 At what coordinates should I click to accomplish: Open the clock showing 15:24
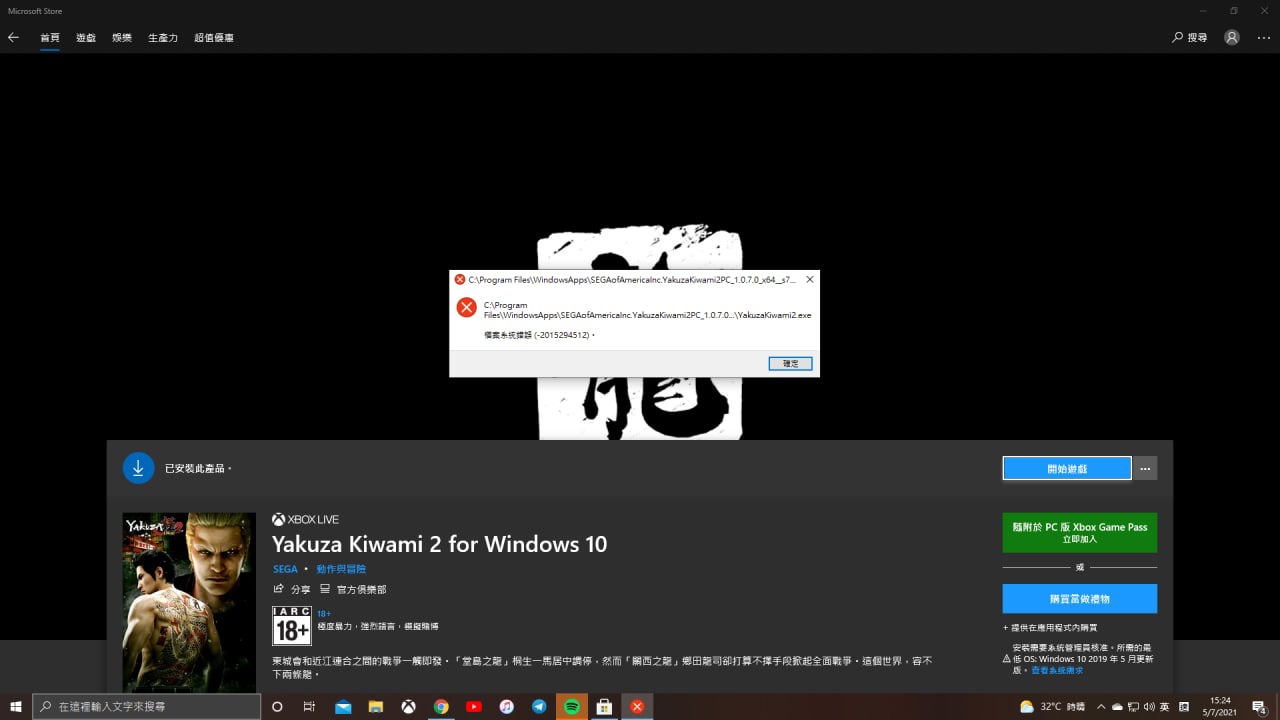[1220, 706]
